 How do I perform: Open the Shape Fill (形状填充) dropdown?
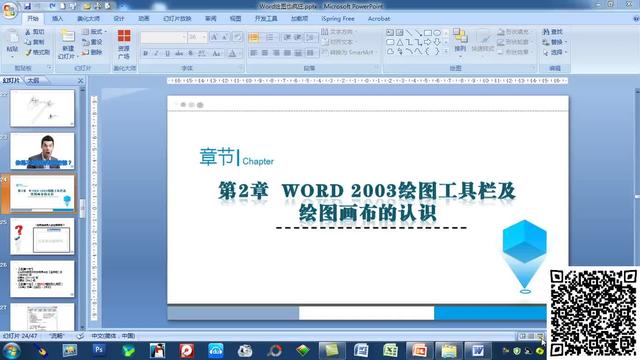pyautogui.click(x=514, y=32)
